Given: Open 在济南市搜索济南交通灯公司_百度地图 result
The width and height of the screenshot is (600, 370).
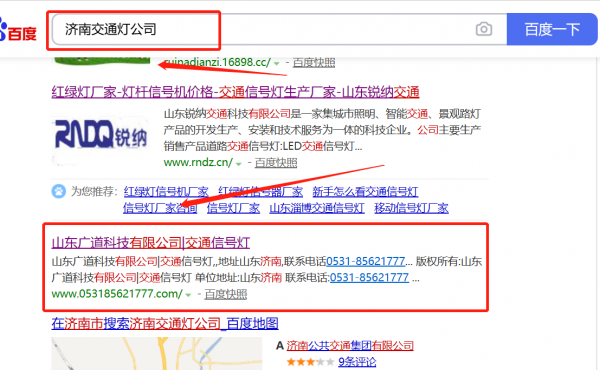Looking at the screenshot, I should point(165,324).
